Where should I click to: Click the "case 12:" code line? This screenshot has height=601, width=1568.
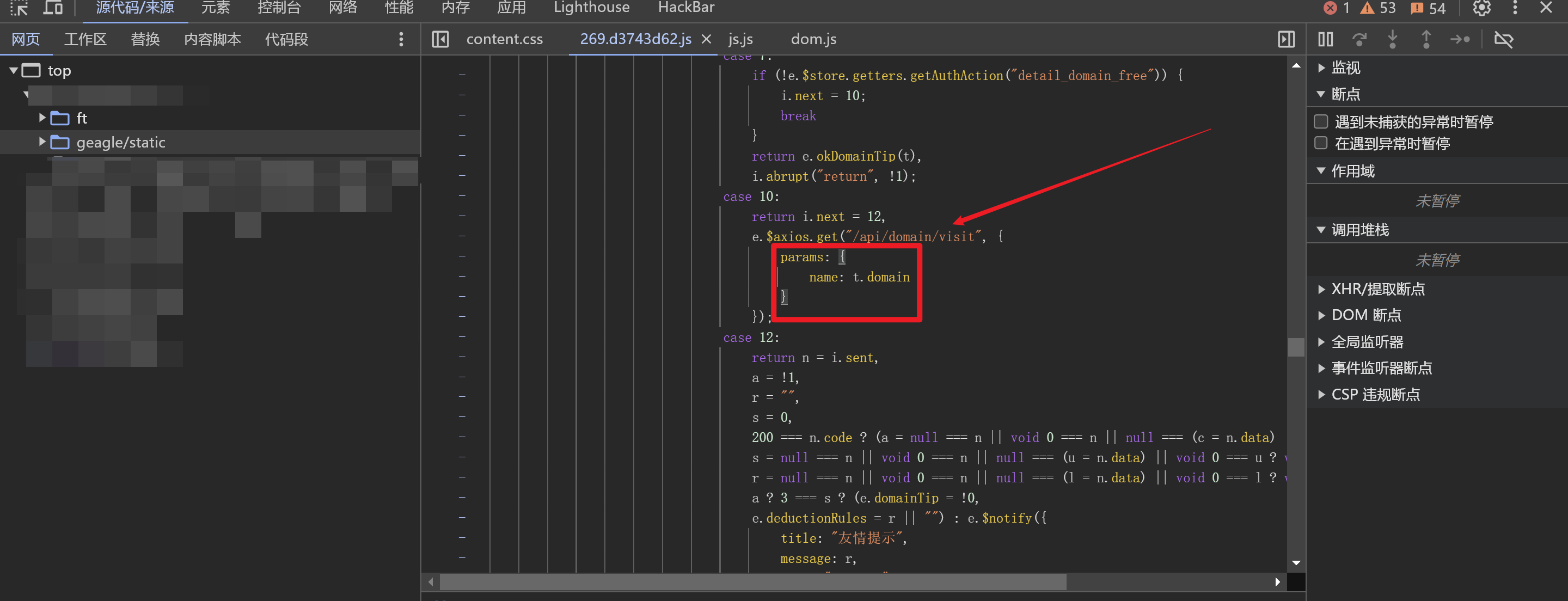(751, 338)
